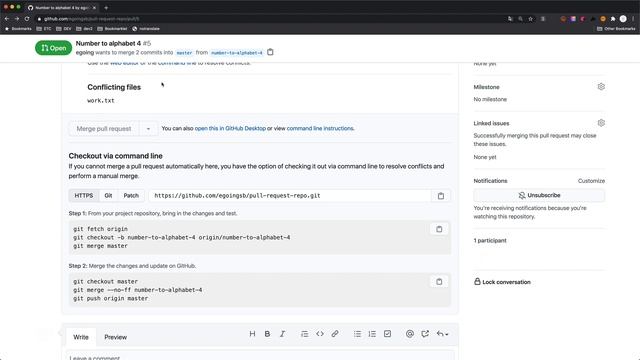This screenshot has height=360, width=640.
Task: Go back in browser history
Action: (x=7, y=19)
